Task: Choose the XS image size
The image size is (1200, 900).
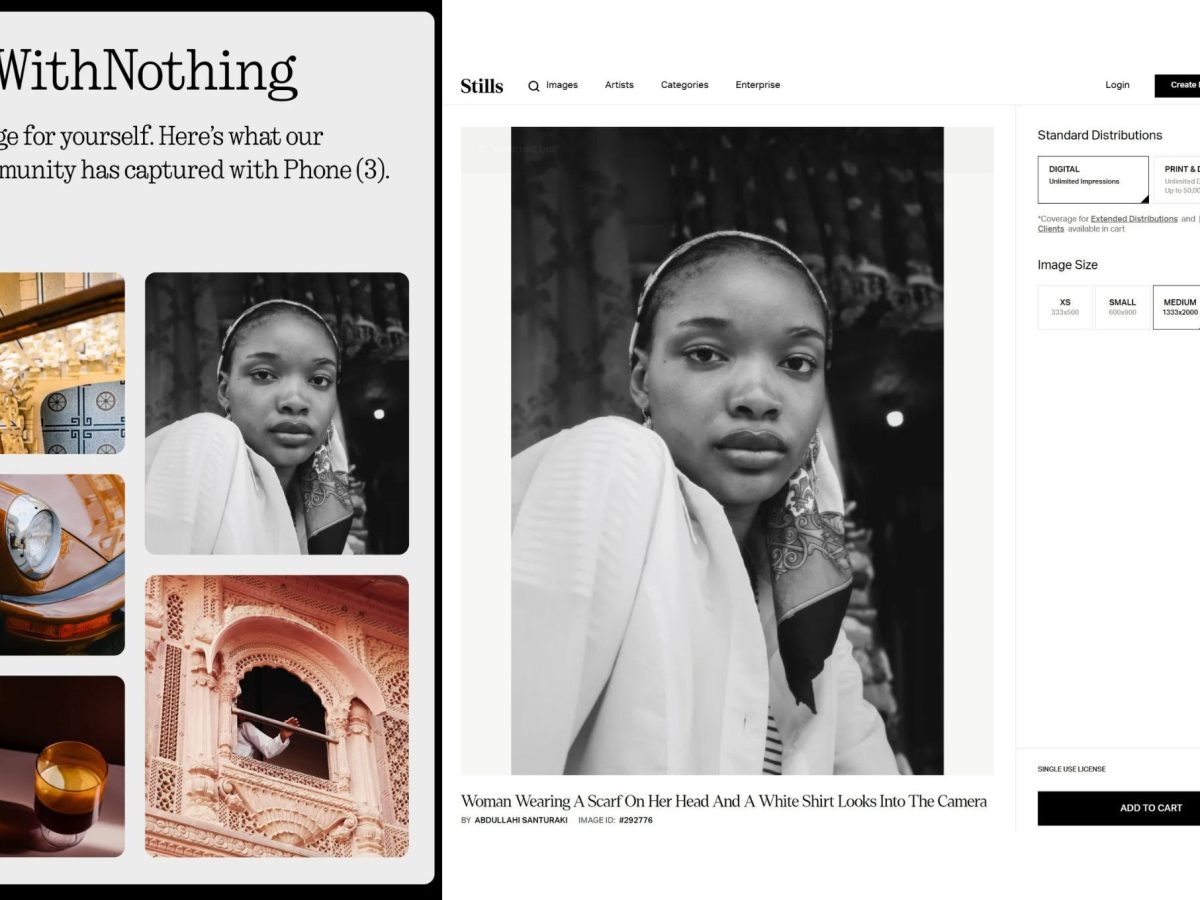Action: click(x=1065, y=307)
